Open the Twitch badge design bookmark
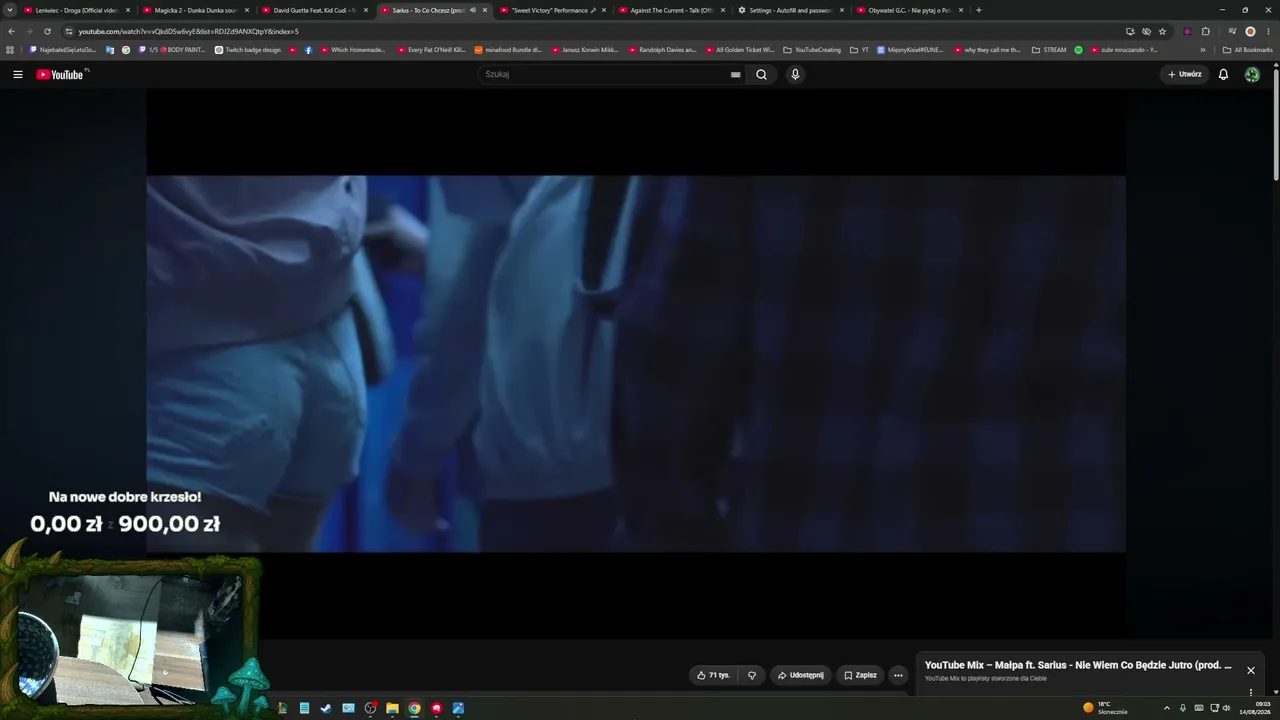This screenshot has width=1280, height=720. [x=248, y=50]
